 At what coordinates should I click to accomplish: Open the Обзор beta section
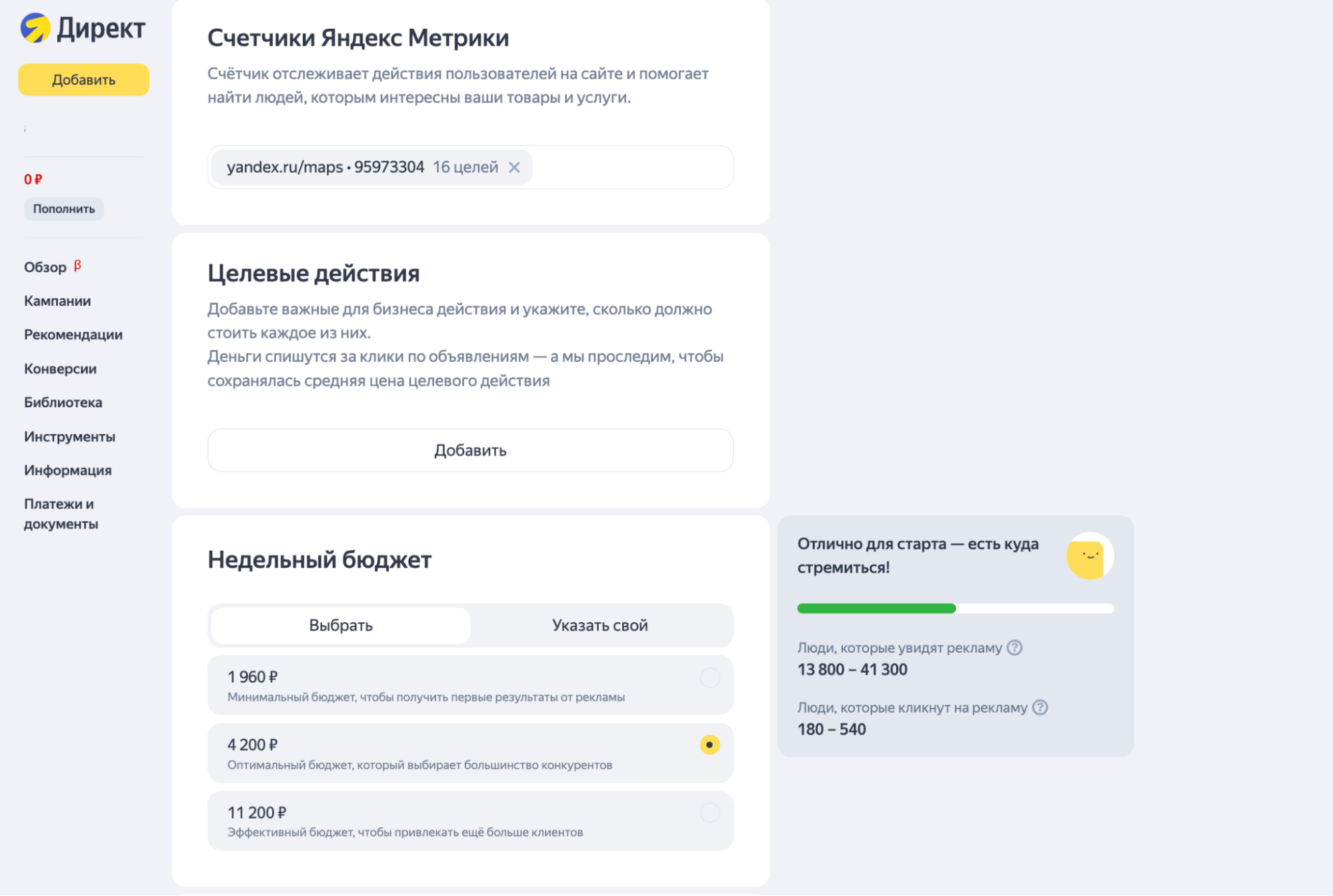click(x=45, y=267)
